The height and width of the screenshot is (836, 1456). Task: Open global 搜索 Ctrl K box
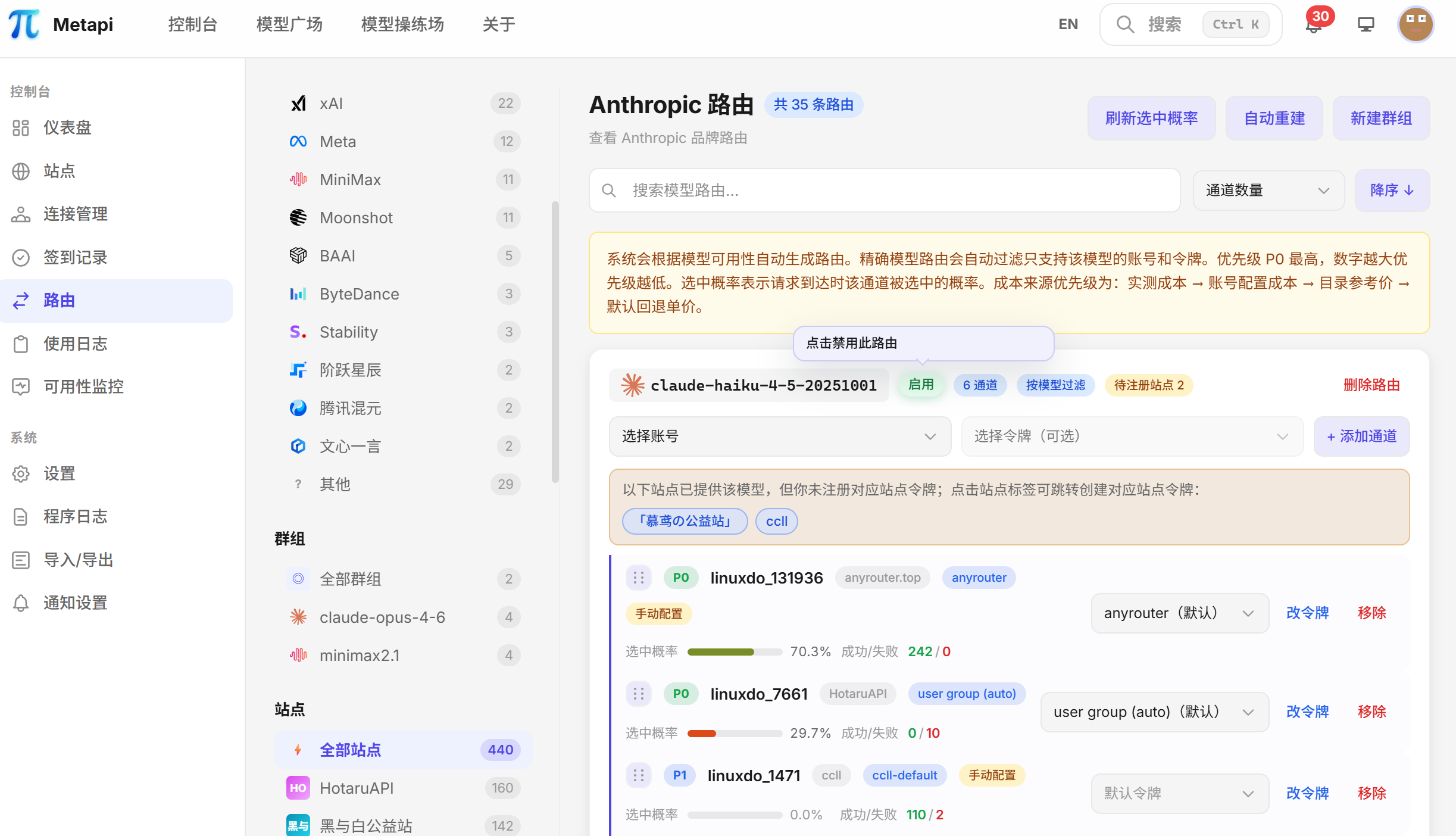pos(1191,24)
